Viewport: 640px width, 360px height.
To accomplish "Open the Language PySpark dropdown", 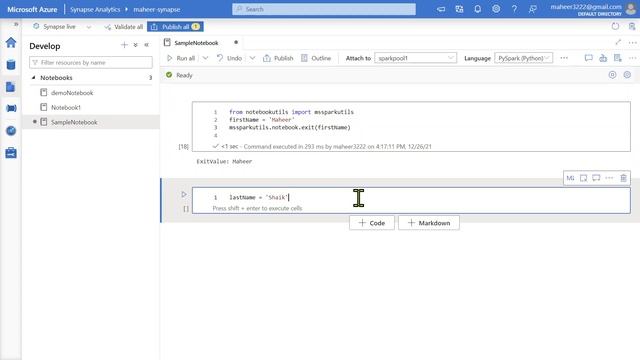I will [x=524, y=58].
